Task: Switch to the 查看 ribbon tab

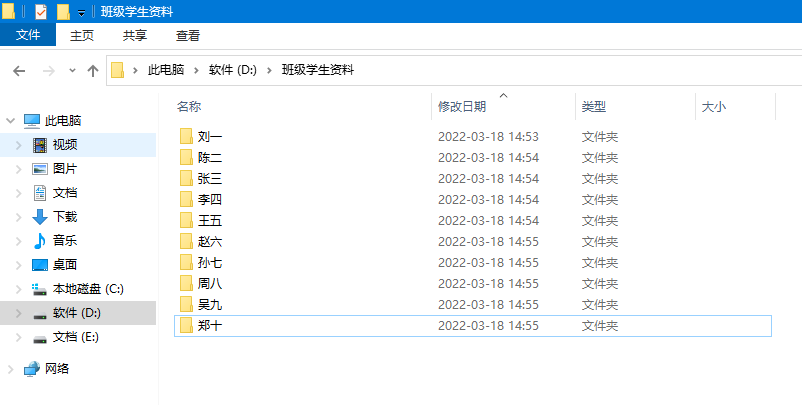Action: 188,35
